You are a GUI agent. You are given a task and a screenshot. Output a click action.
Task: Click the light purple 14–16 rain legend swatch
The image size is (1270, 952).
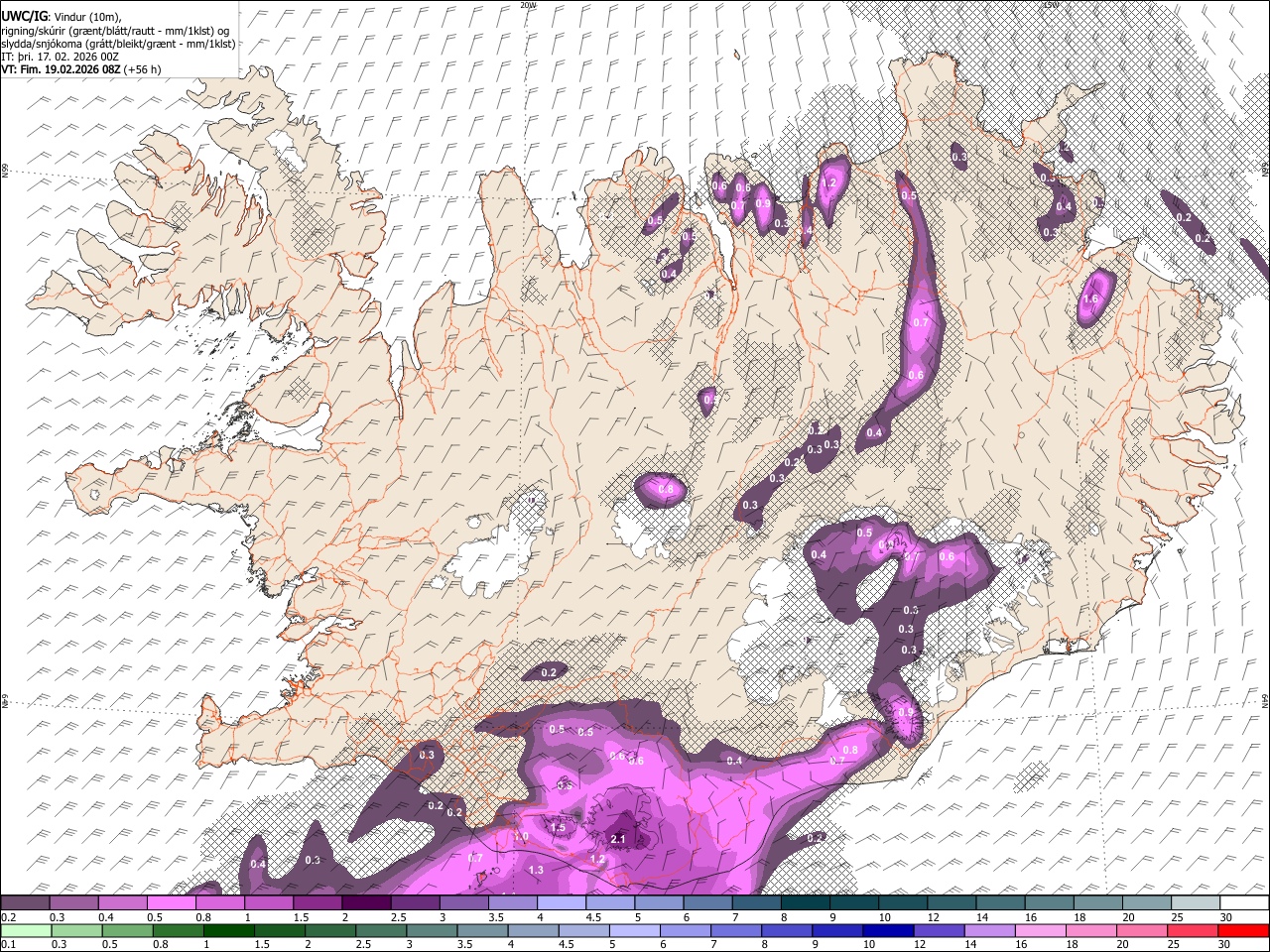coord(990,930)
